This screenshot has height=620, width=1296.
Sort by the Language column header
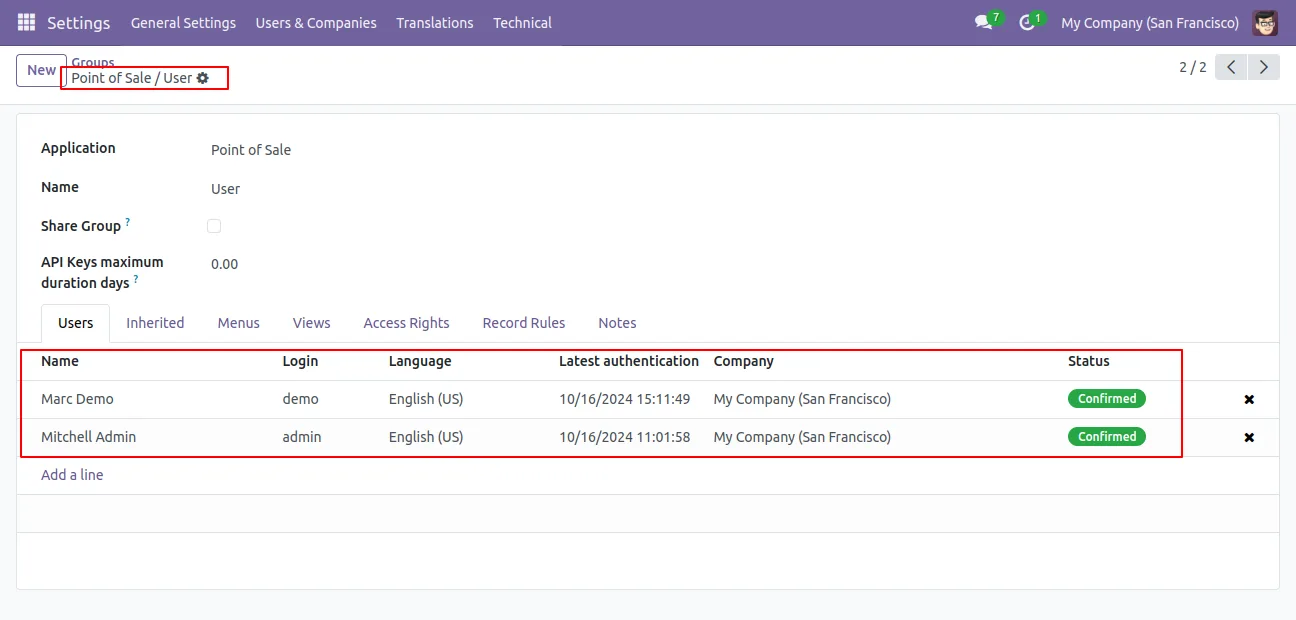click(x=420, y=361)
